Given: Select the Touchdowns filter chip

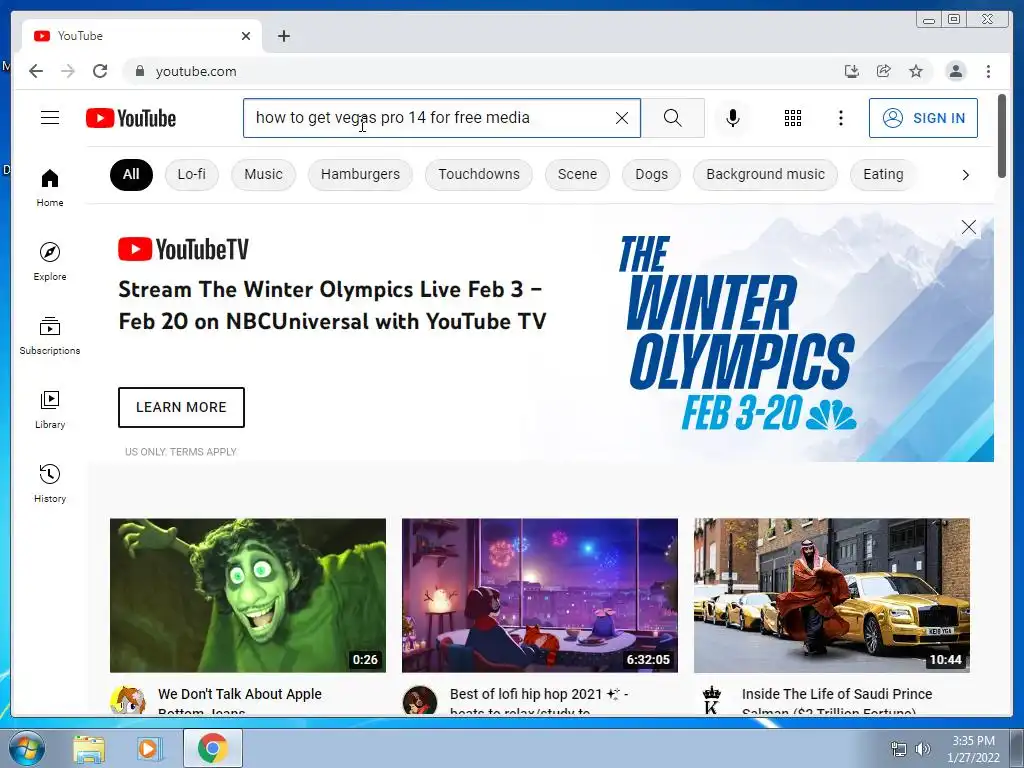Looking at the screenshot, I should [x=479, y=174].
